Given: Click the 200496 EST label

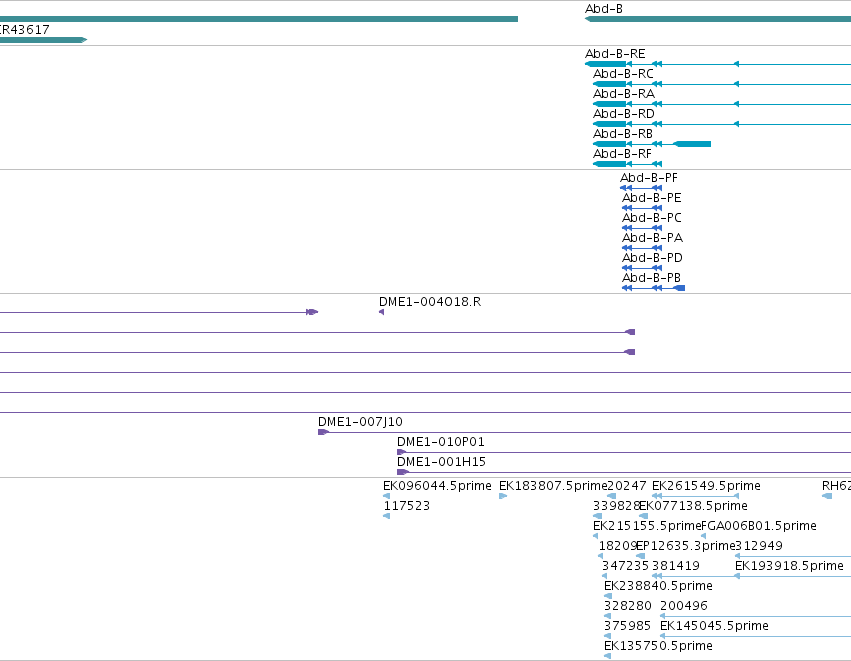Looking at the screenshot, I should (x=684, y=606).
